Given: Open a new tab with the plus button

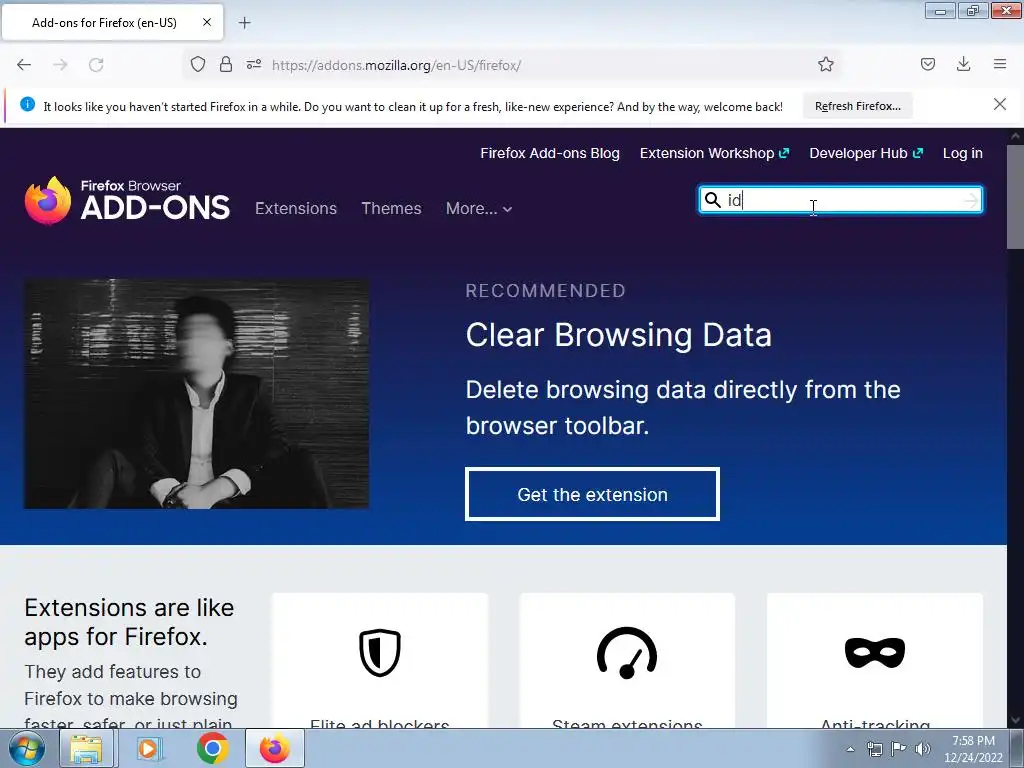Looking at the screenshot, I should pos(244,23).
